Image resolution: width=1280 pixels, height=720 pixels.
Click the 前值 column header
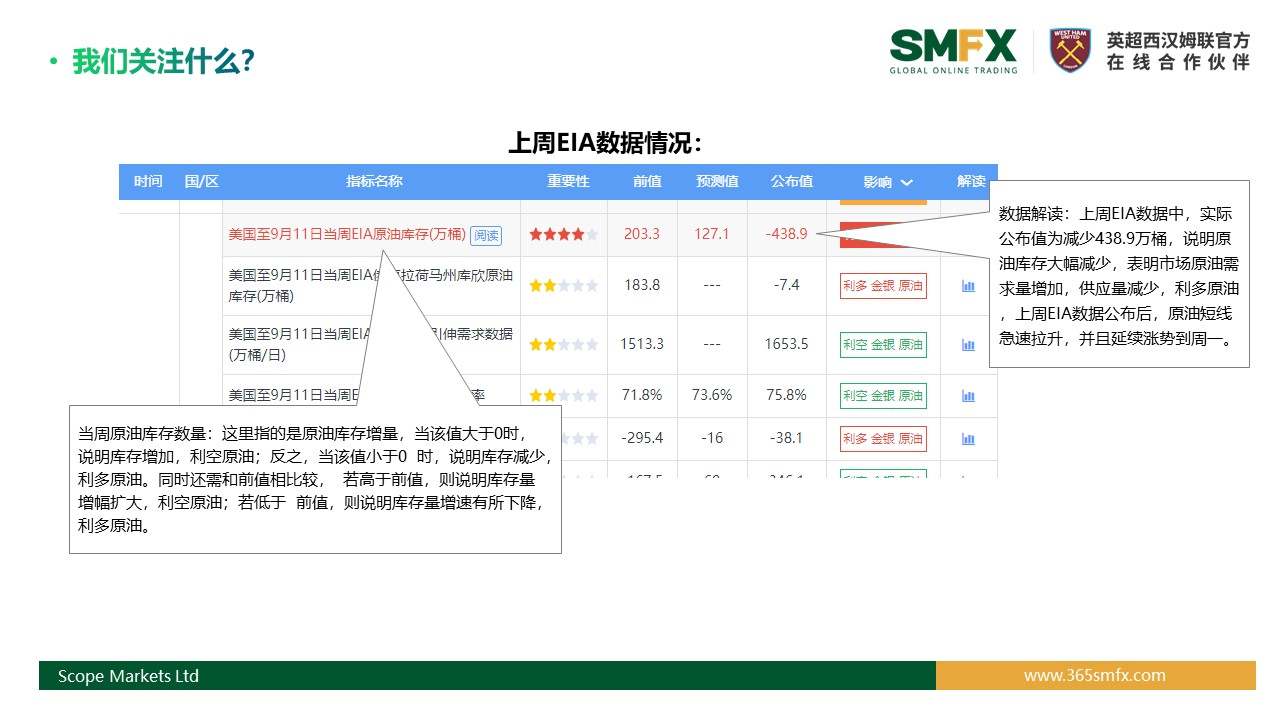pos(647,182)
